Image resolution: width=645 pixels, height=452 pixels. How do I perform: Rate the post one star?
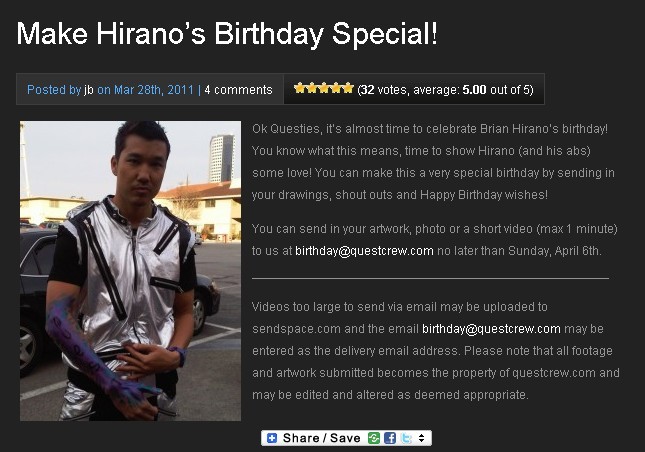point(299,88)
